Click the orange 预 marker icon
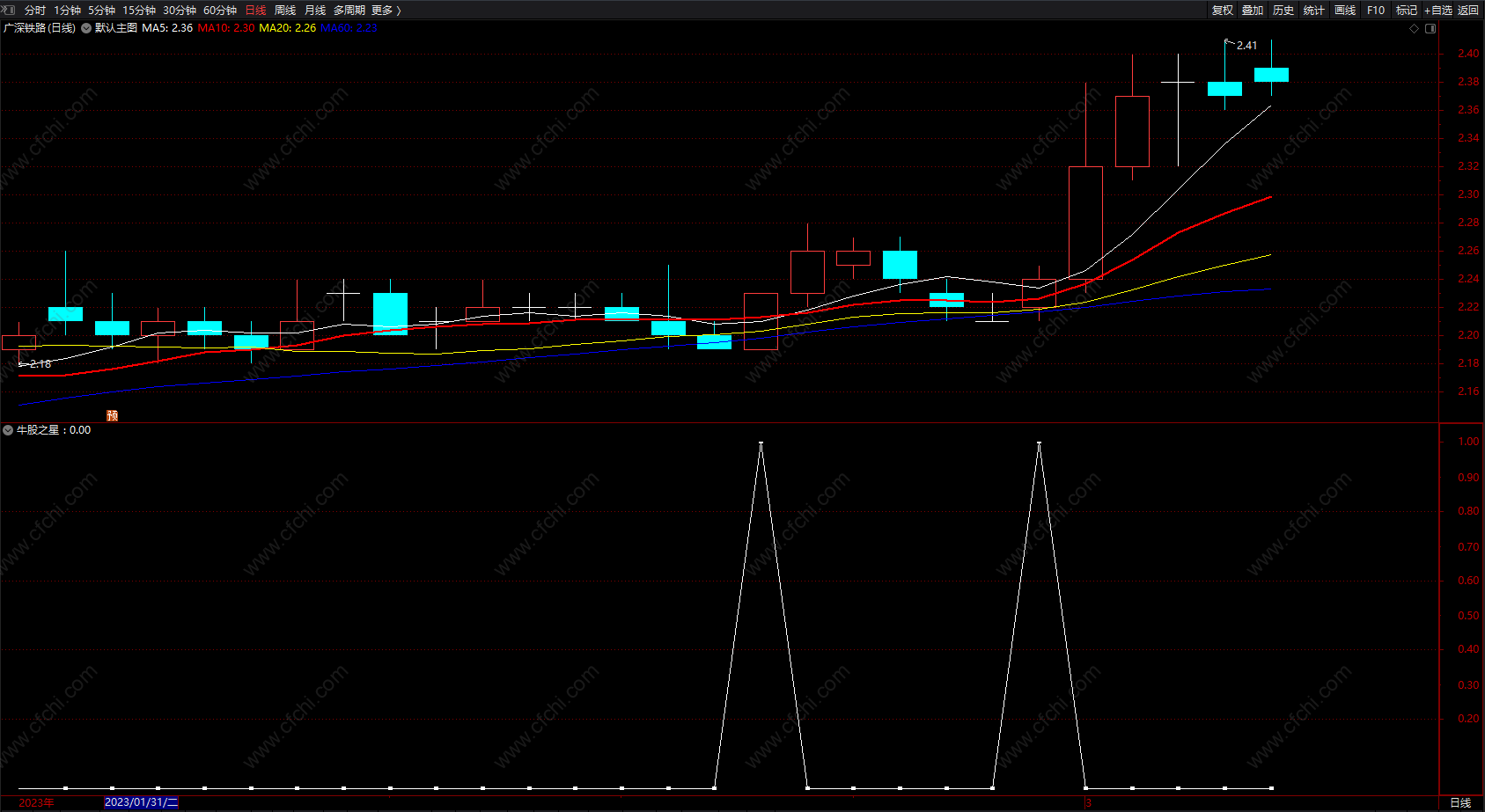 click(x=113, y=415)
